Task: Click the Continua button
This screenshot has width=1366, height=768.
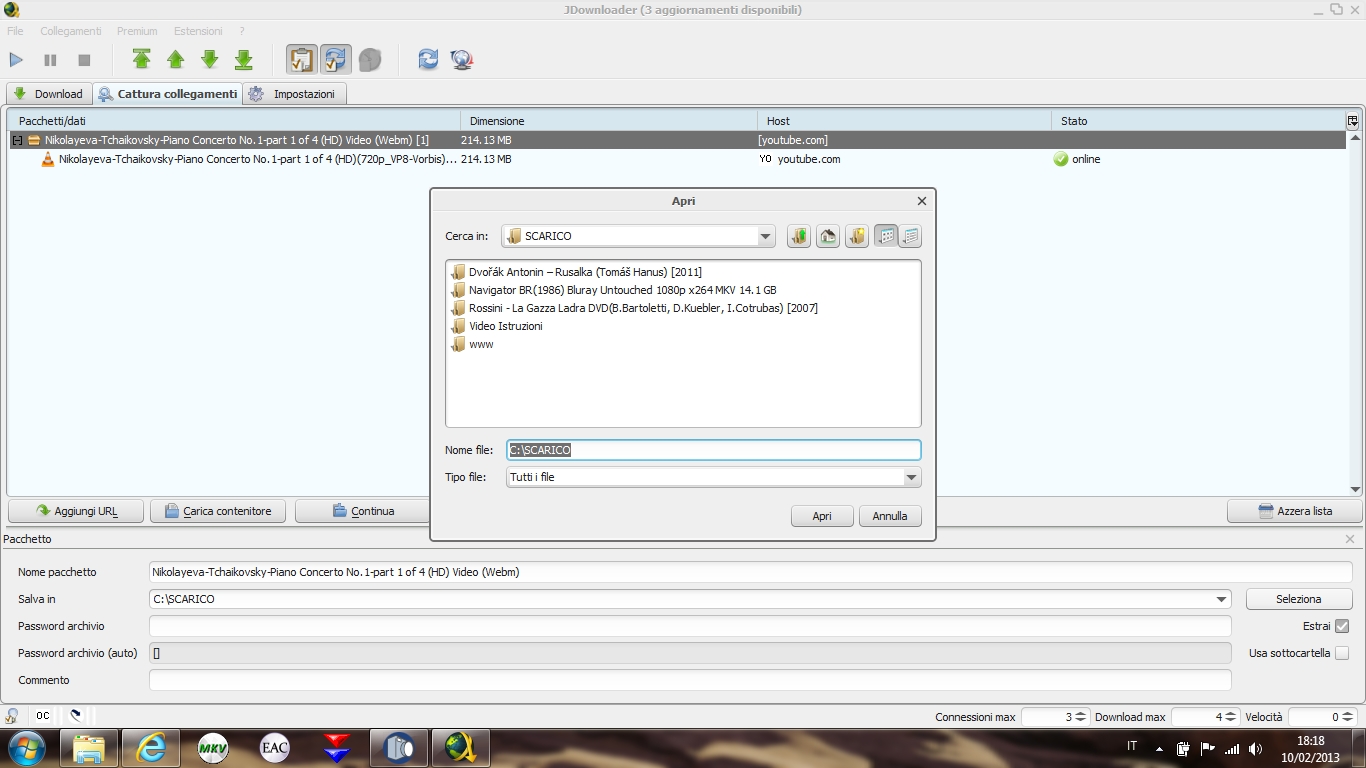Action: pos(363,511)
